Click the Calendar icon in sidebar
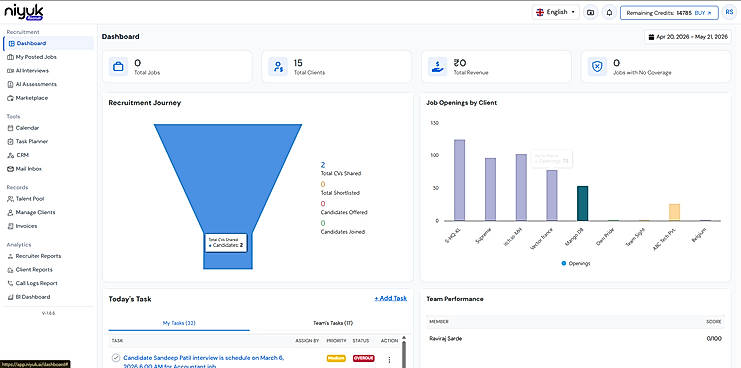The height and width of the screenshot is (368, 741). click(x=11, y=128)
